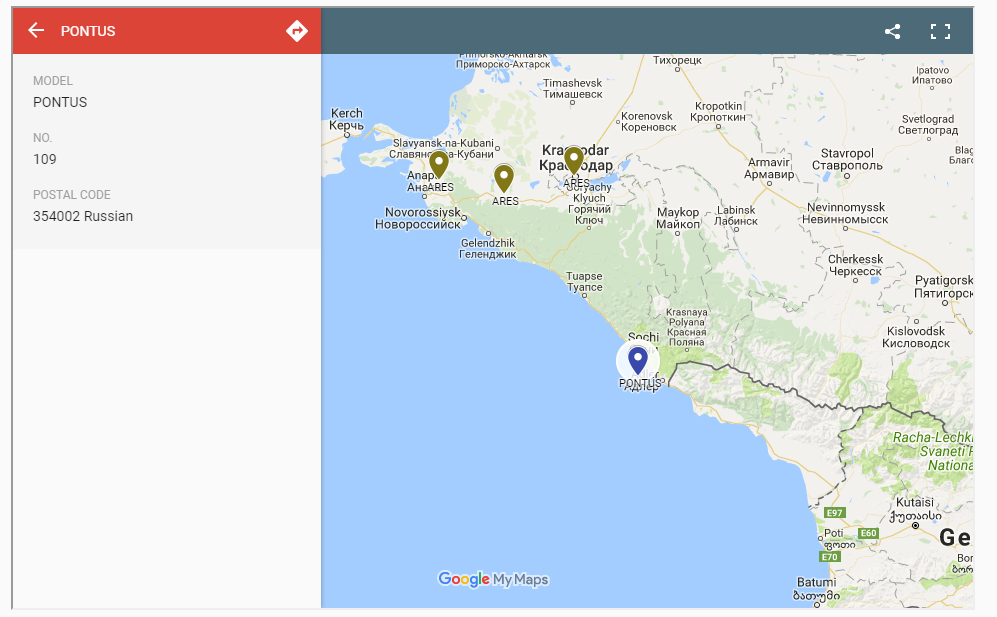997x617 pixels.
Task: Click the number 109 value
Action: point(45,159)
